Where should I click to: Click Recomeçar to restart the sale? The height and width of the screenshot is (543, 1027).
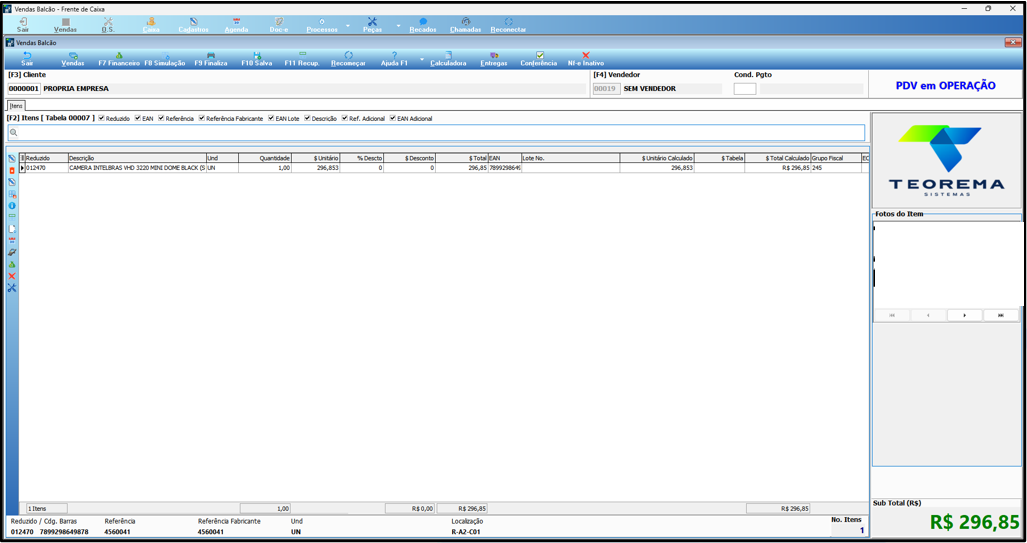[348, 60]
